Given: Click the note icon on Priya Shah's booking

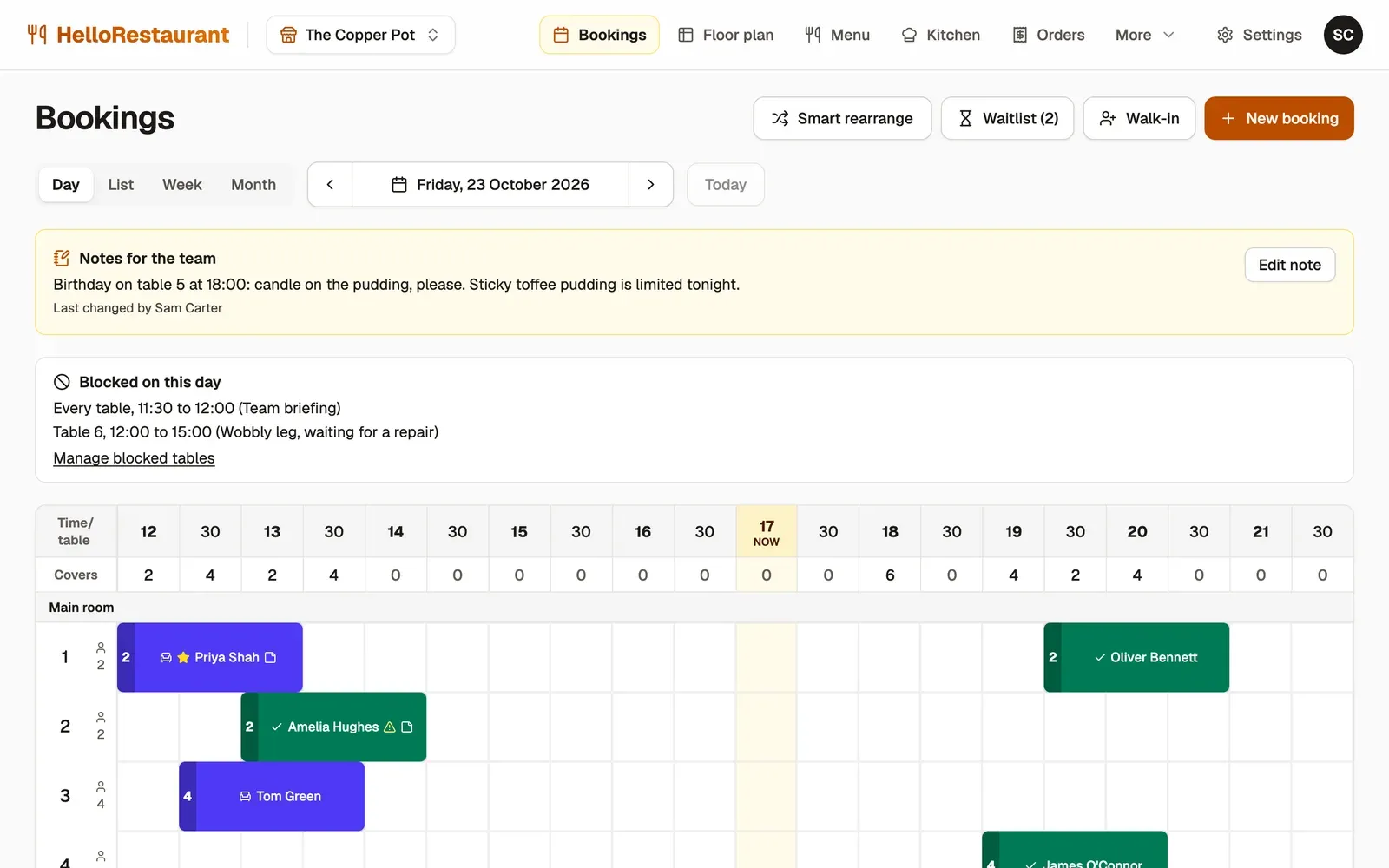Looking at the screenshot, I should pyautogui.click(x=270, y=658).
